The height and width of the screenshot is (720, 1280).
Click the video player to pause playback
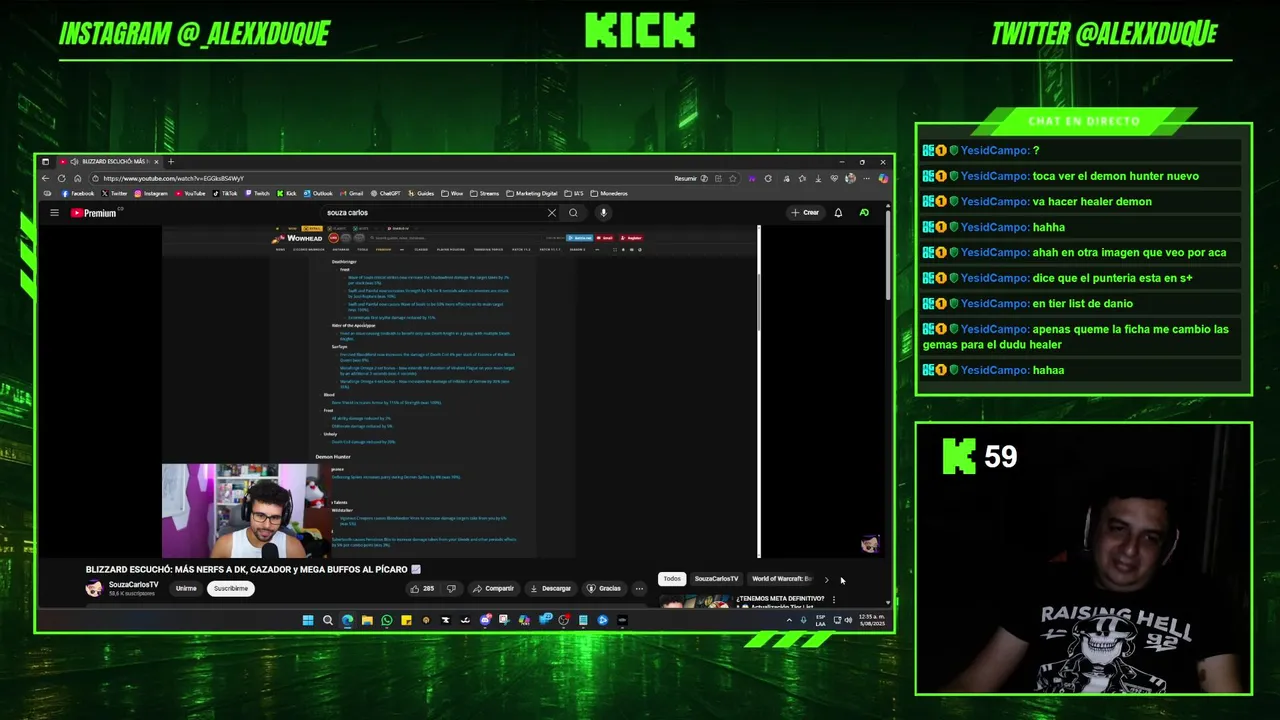(x=461, y=391)
